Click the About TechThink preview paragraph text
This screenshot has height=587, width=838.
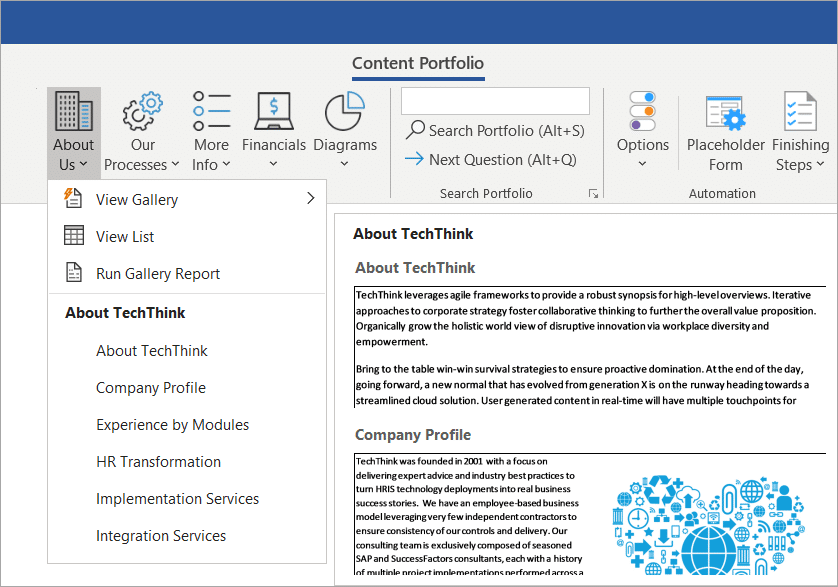pyautogui.click(x=586, y=347)
